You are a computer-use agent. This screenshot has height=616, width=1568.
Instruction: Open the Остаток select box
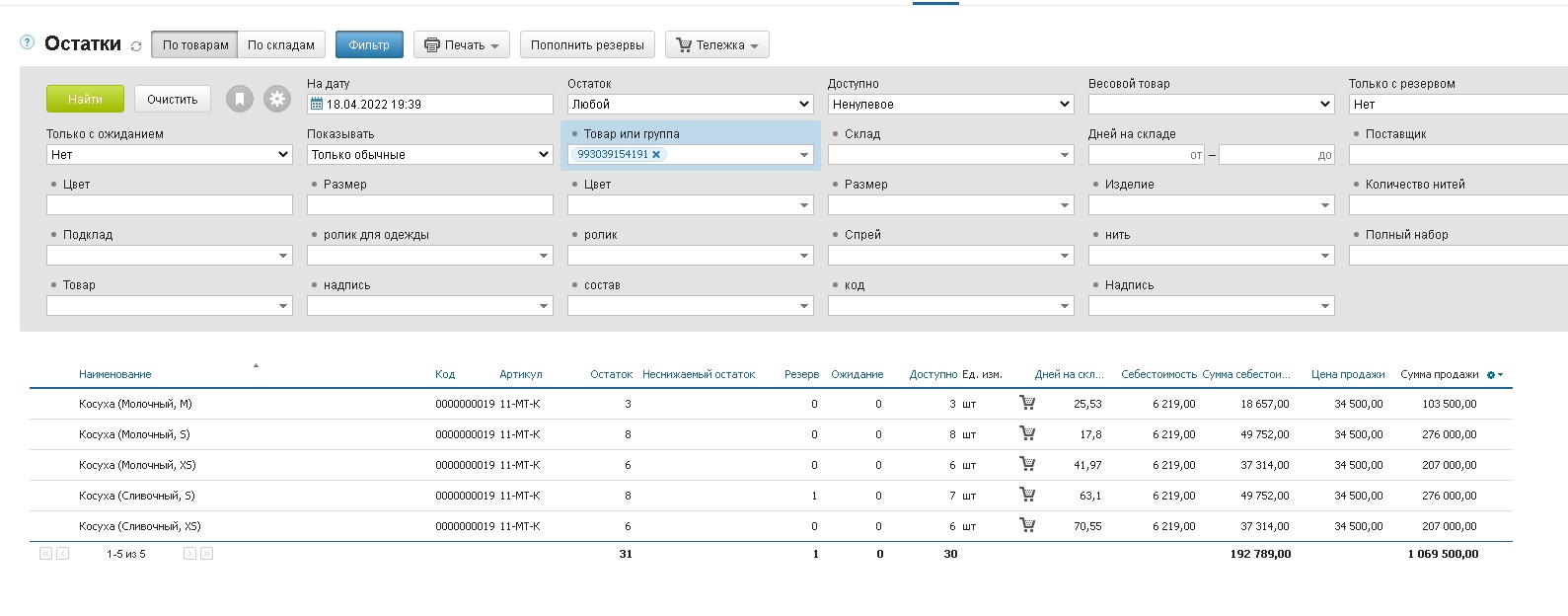691,104
